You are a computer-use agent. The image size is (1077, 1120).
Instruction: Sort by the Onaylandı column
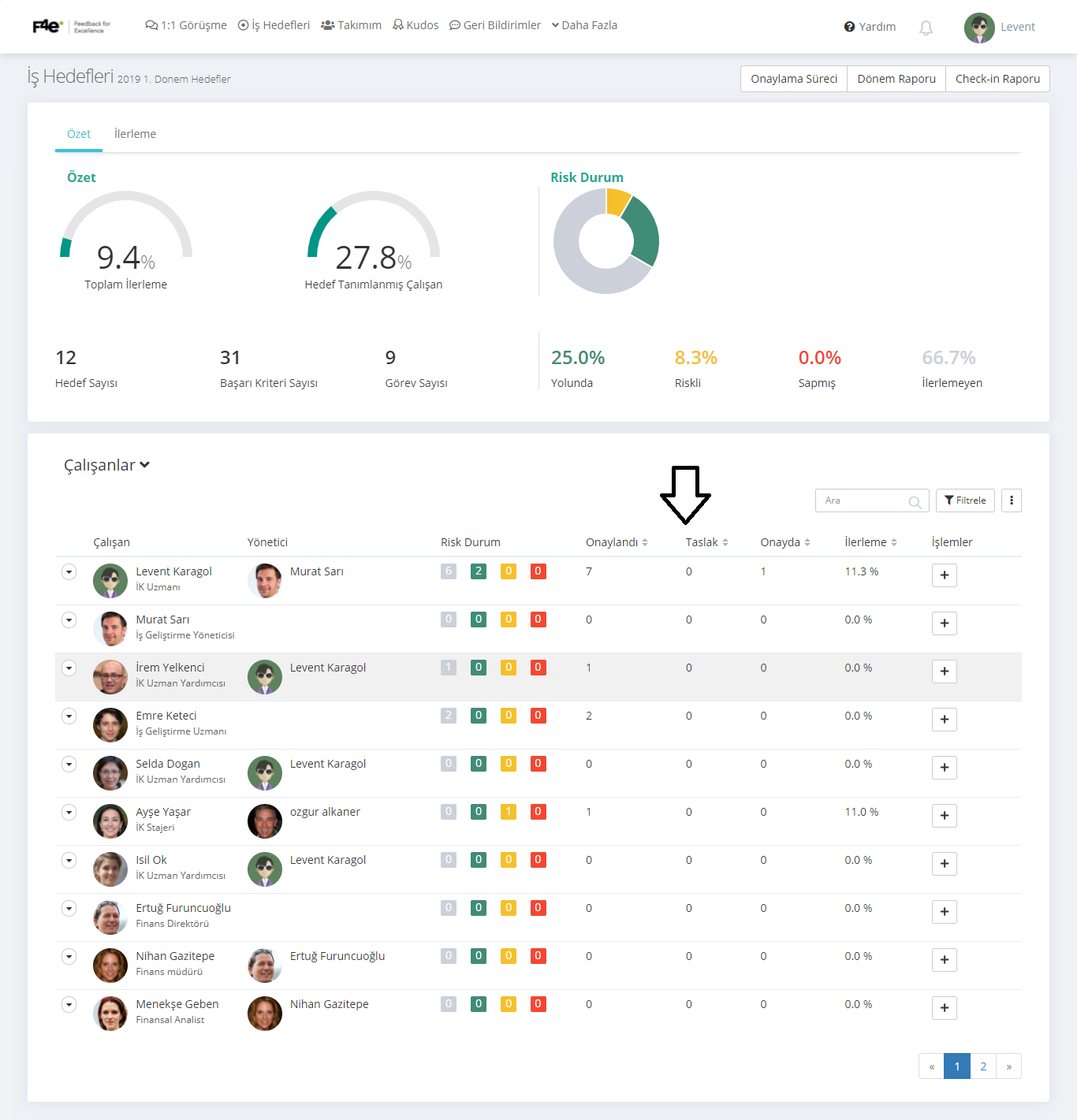coord(617,542)
